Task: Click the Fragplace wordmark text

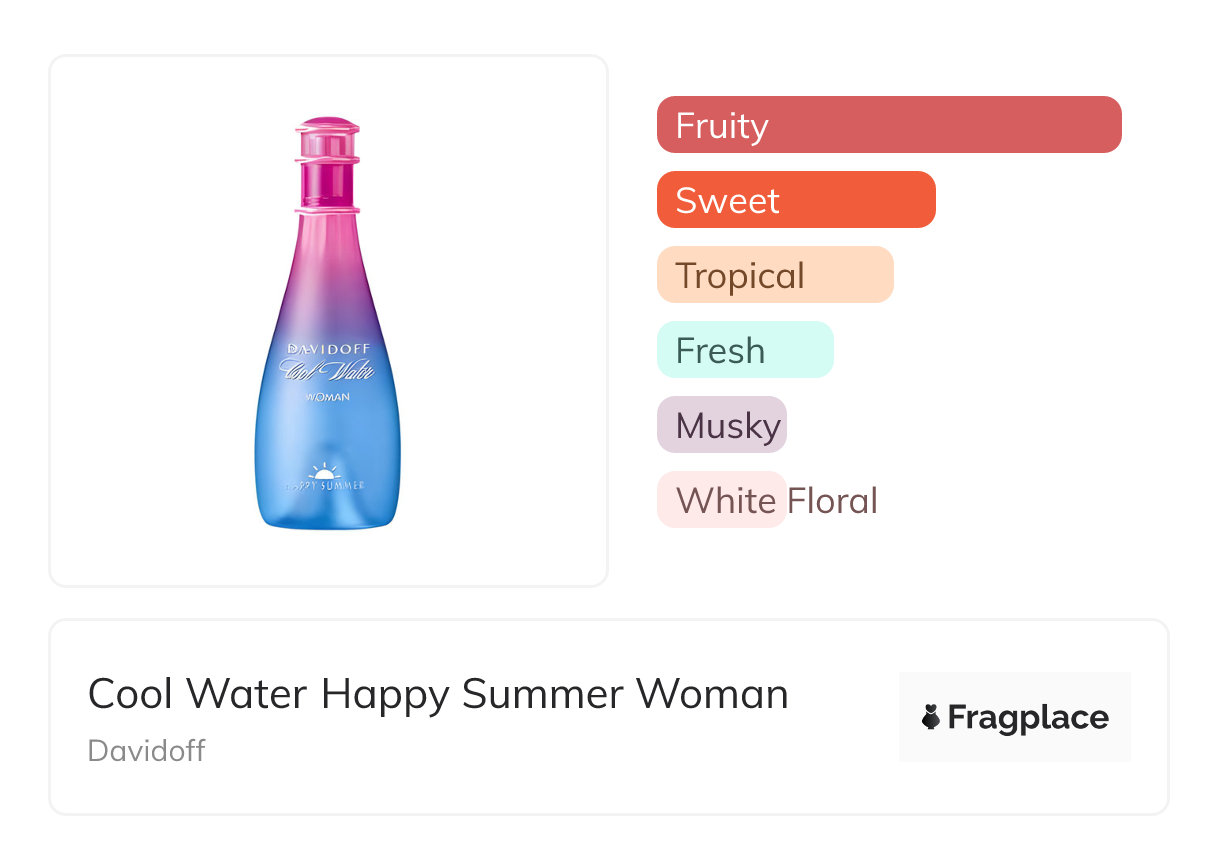Action: pyautogui.click(x=1028, y=717)
